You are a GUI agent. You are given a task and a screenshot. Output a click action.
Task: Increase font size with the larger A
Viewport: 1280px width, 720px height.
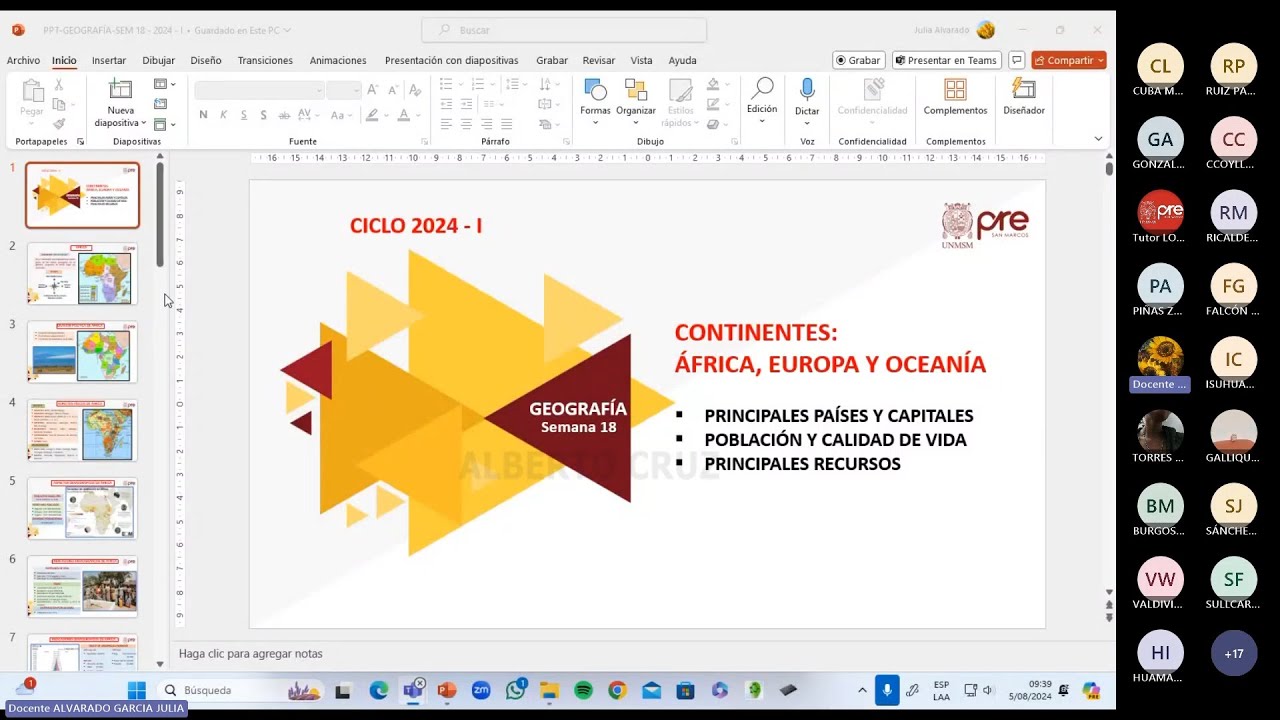point(372,90)
